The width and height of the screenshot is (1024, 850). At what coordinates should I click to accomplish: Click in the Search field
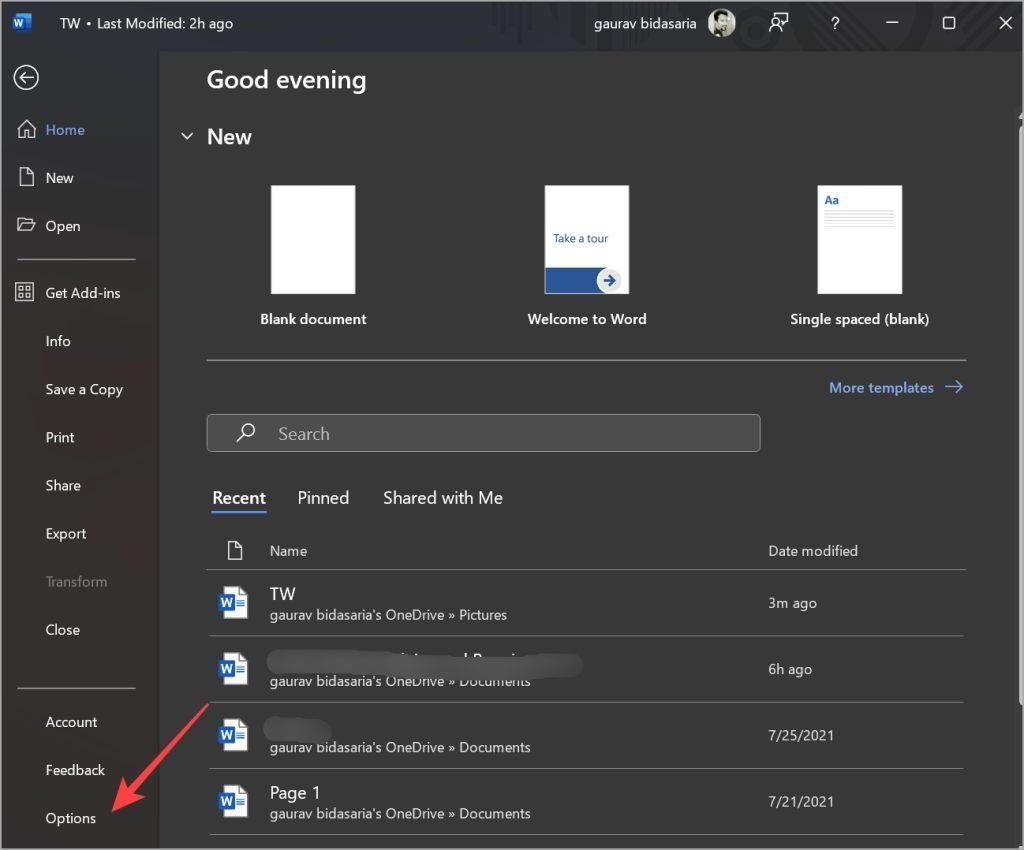click(483, 433)
